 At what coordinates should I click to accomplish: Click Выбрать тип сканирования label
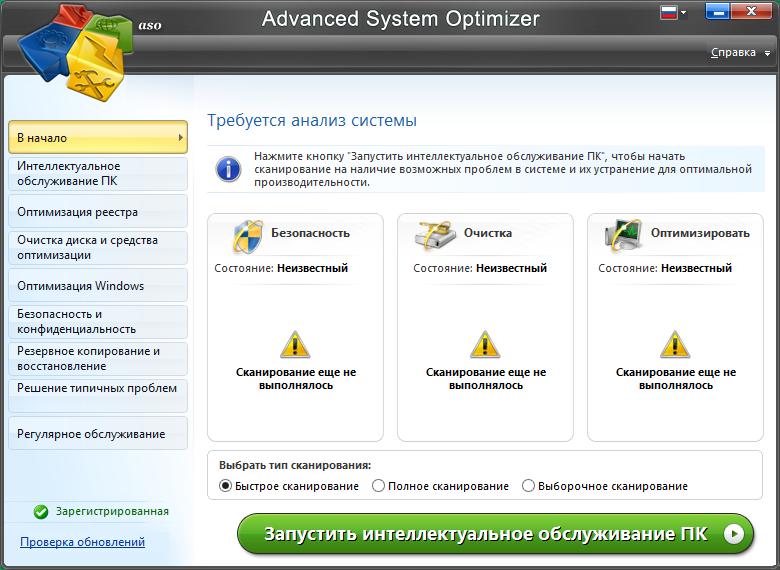click(295, 466)
